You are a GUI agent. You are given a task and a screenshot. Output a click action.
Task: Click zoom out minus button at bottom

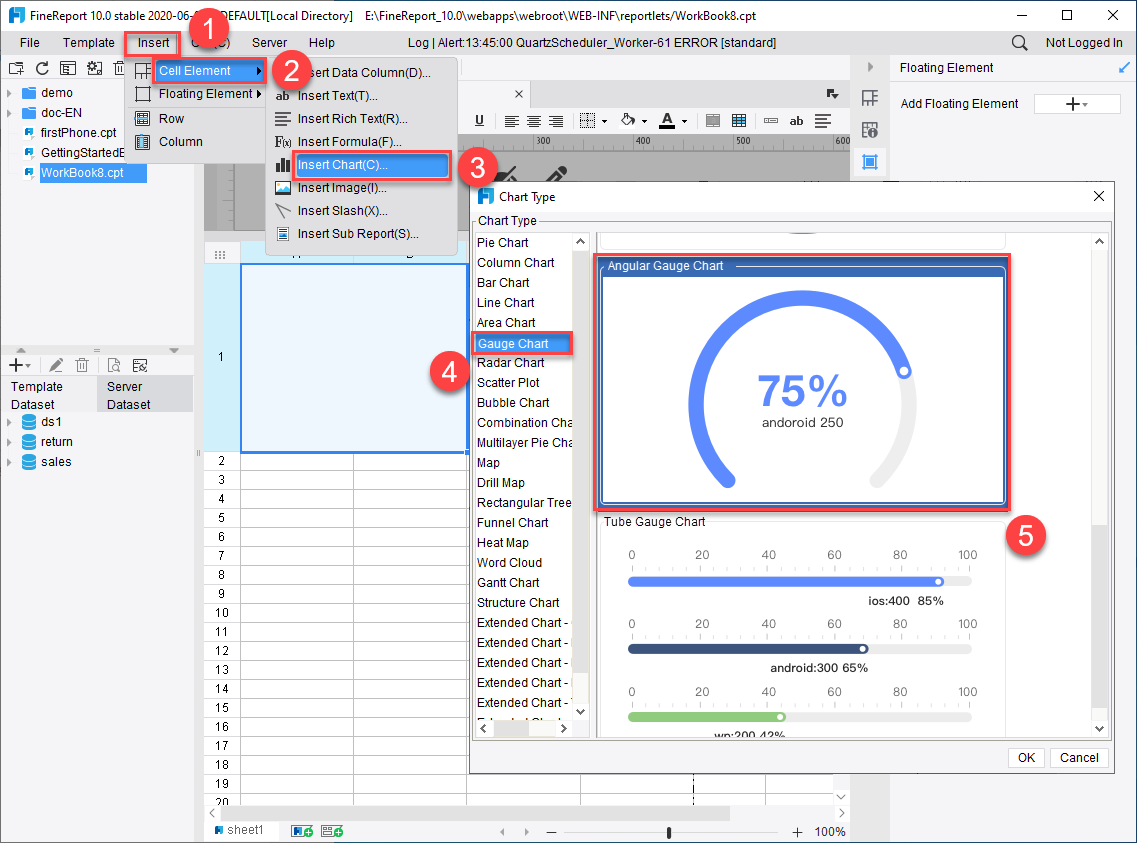[551, 832]
